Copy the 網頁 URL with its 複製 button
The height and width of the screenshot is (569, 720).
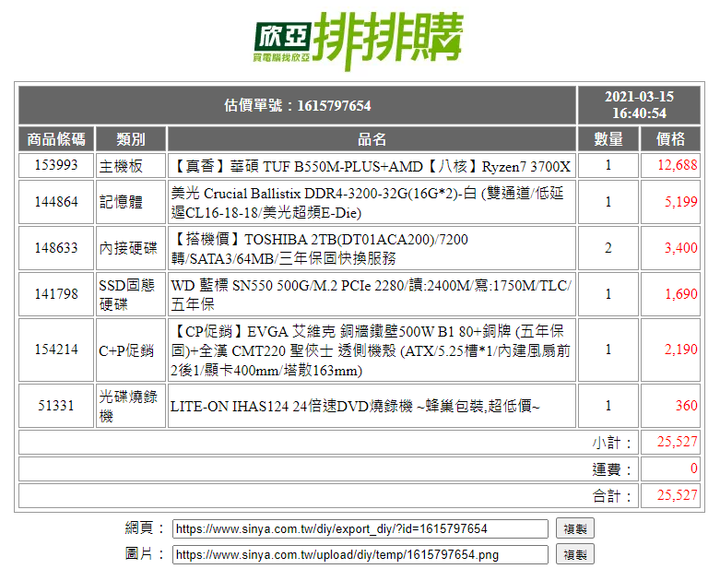pyautogui.click(x=575, y=529)
